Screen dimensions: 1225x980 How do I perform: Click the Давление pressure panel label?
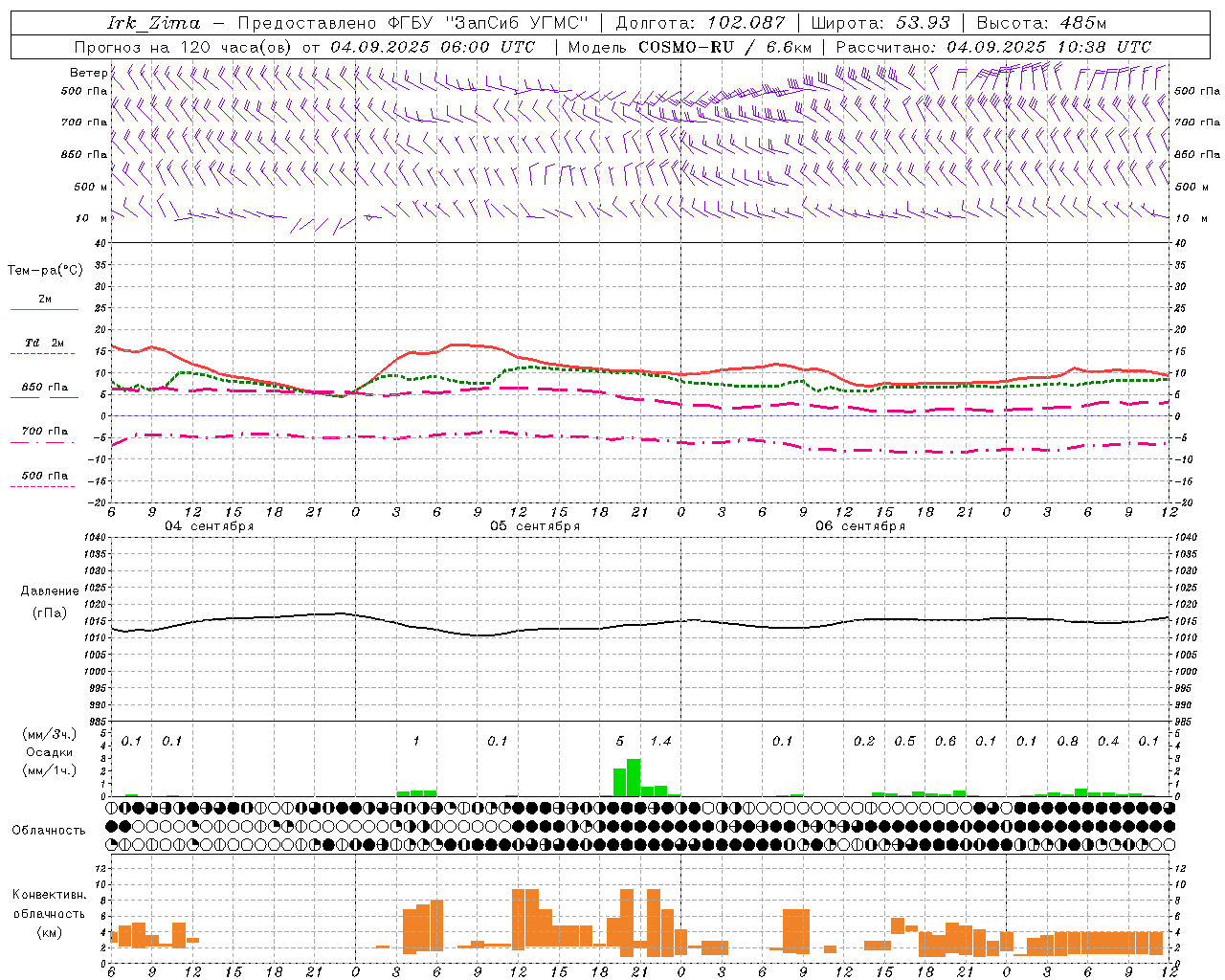tap(50, 591)
